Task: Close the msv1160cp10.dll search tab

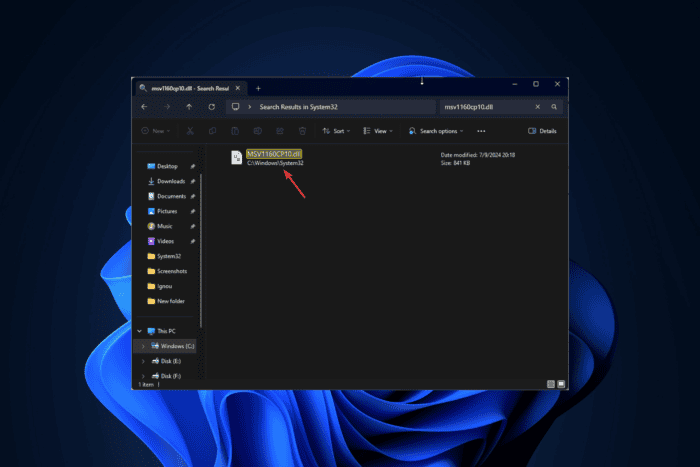Action: [x=238, y=88]
